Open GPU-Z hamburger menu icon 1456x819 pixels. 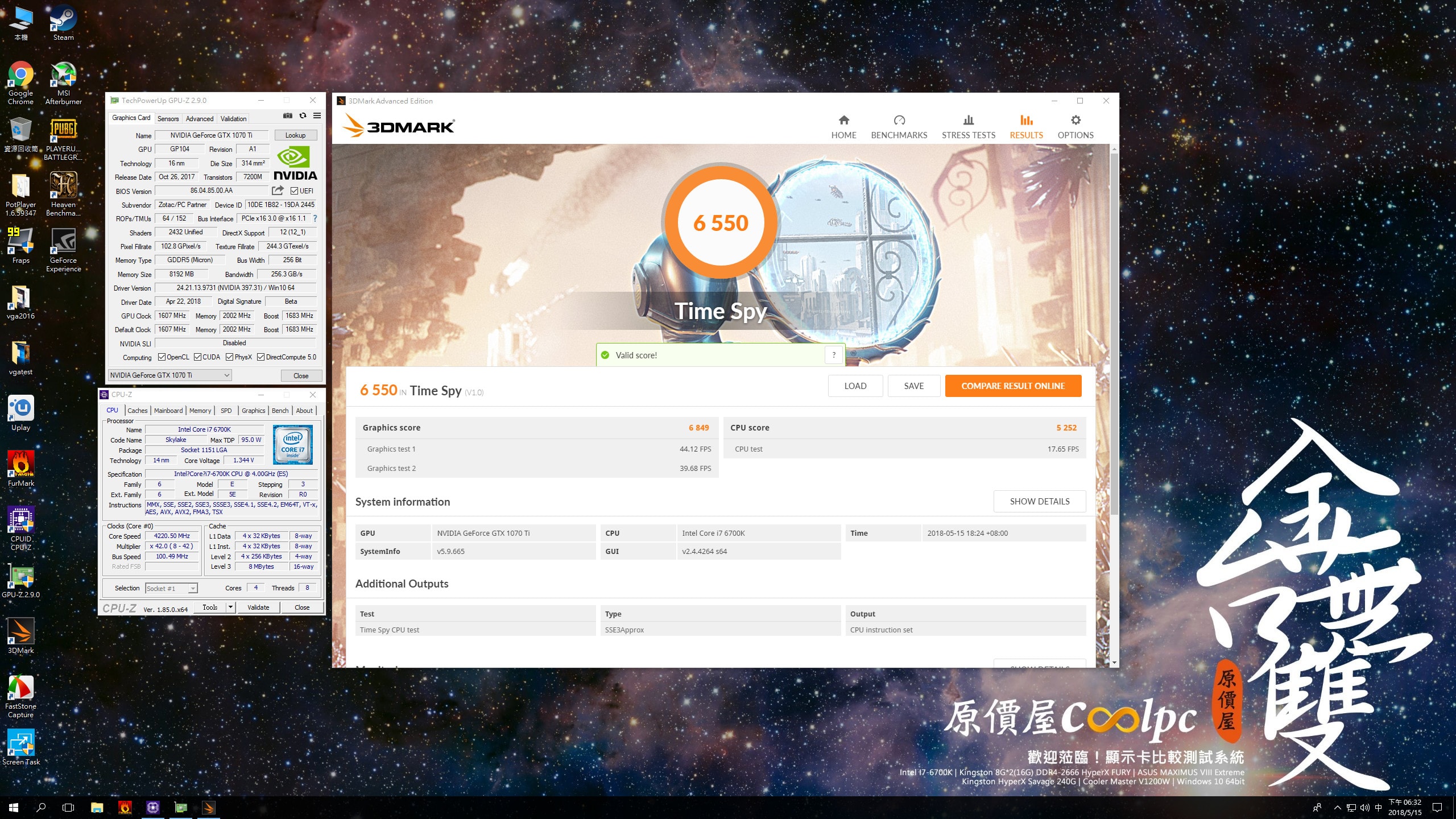point(317,115)
